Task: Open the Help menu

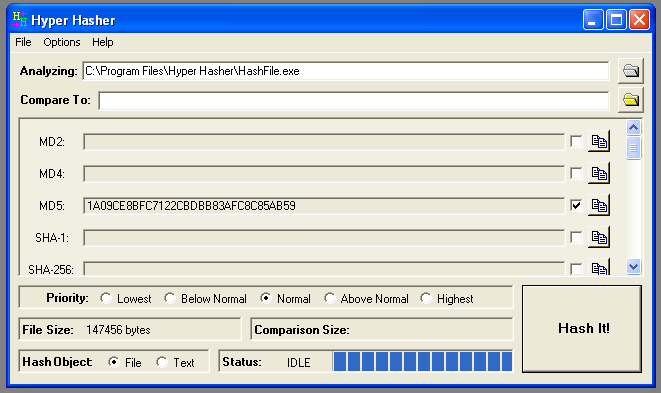Action: coord(102,42)
